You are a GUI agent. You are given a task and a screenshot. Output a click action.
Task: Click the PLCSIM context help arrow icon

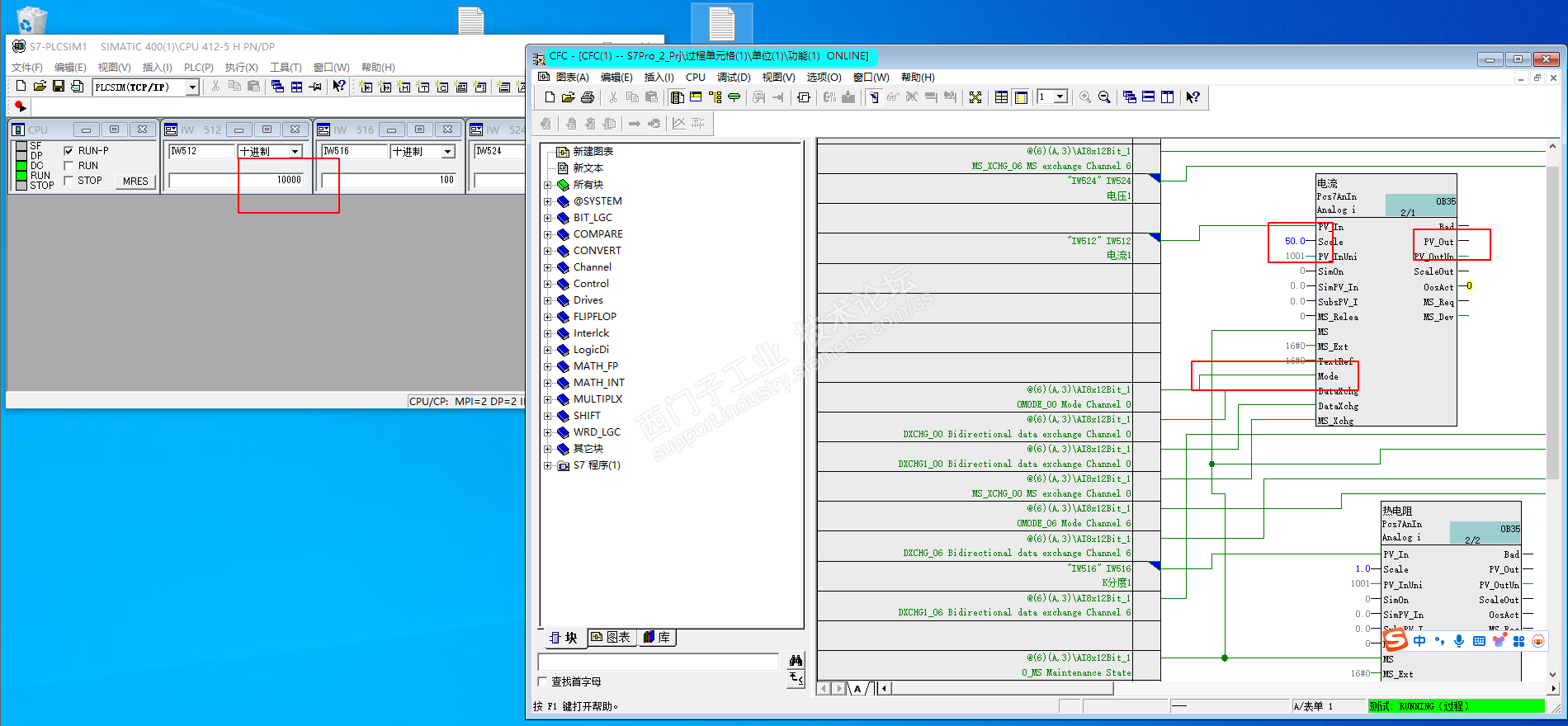(x=339, y=87)
